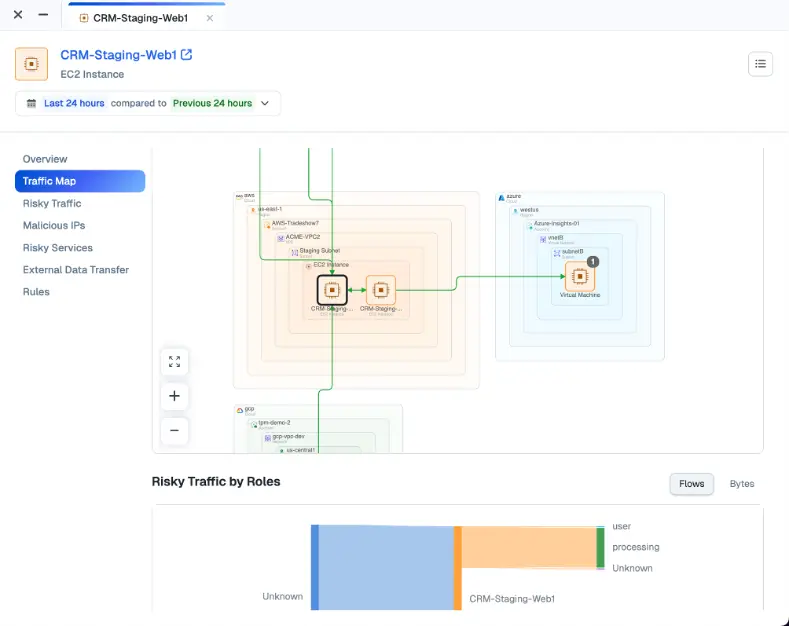Viewport: 790px width, 626px height.
Task: Open CRM-Staging-Web1 external link icon
Action: click(186, 54)
